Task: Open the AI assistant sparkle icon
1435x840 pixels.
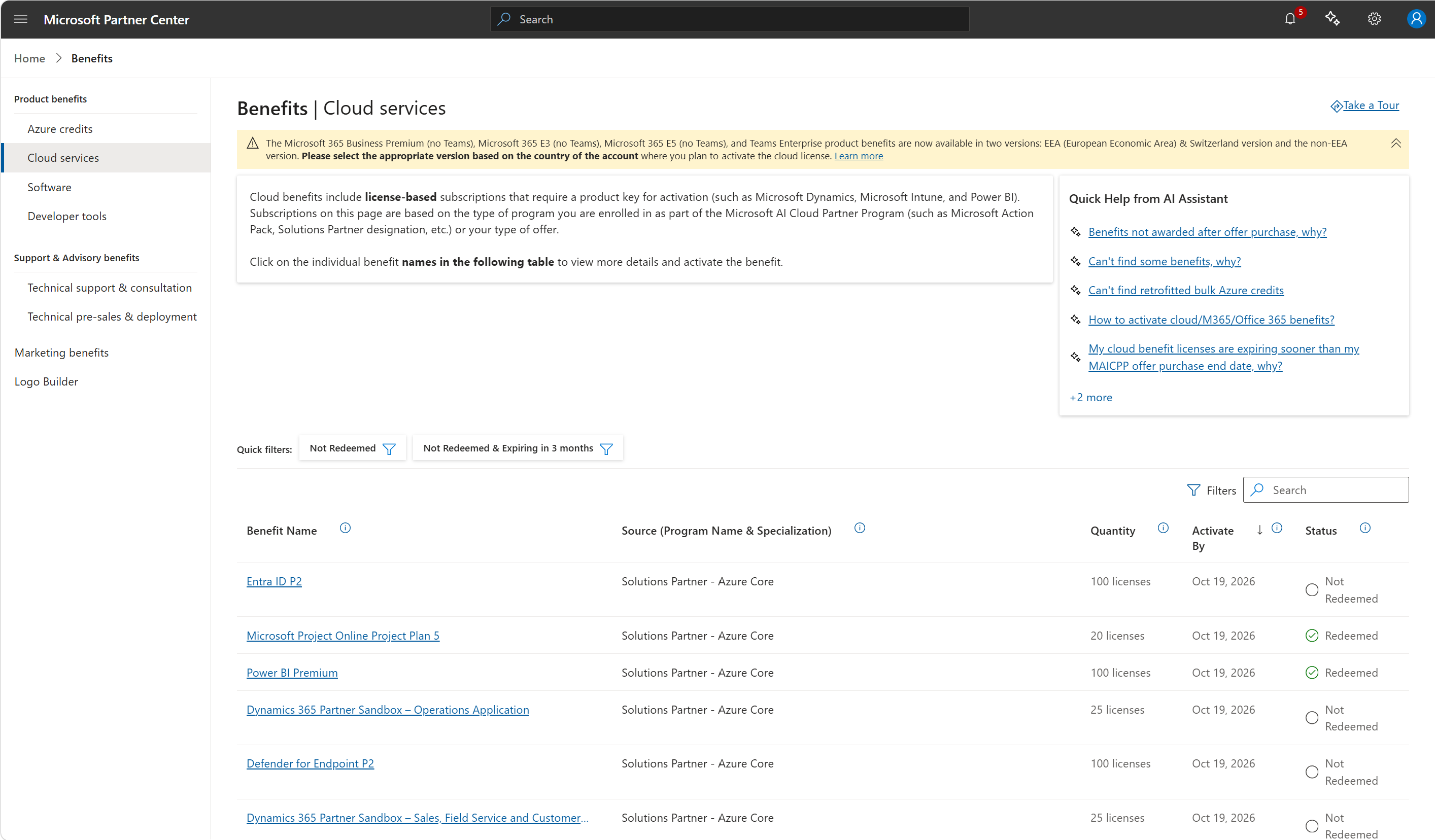Action: point(1332,19)
